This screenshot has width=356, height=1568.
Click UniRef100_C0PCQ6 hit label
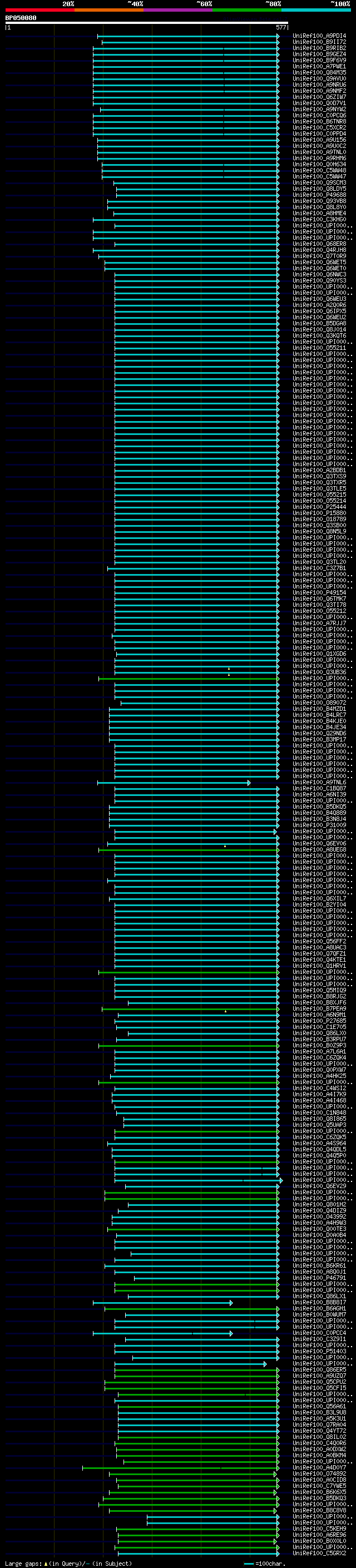pos(319,115)
